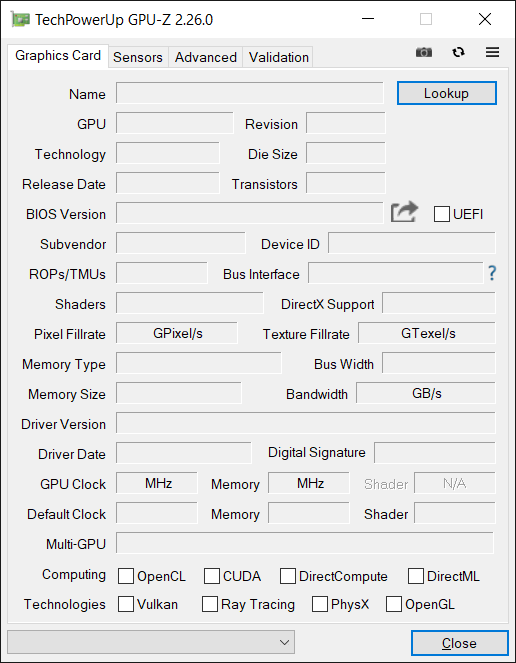Select the Validation tab
Viewport: 516px width, 663px height.
[278, 57]
